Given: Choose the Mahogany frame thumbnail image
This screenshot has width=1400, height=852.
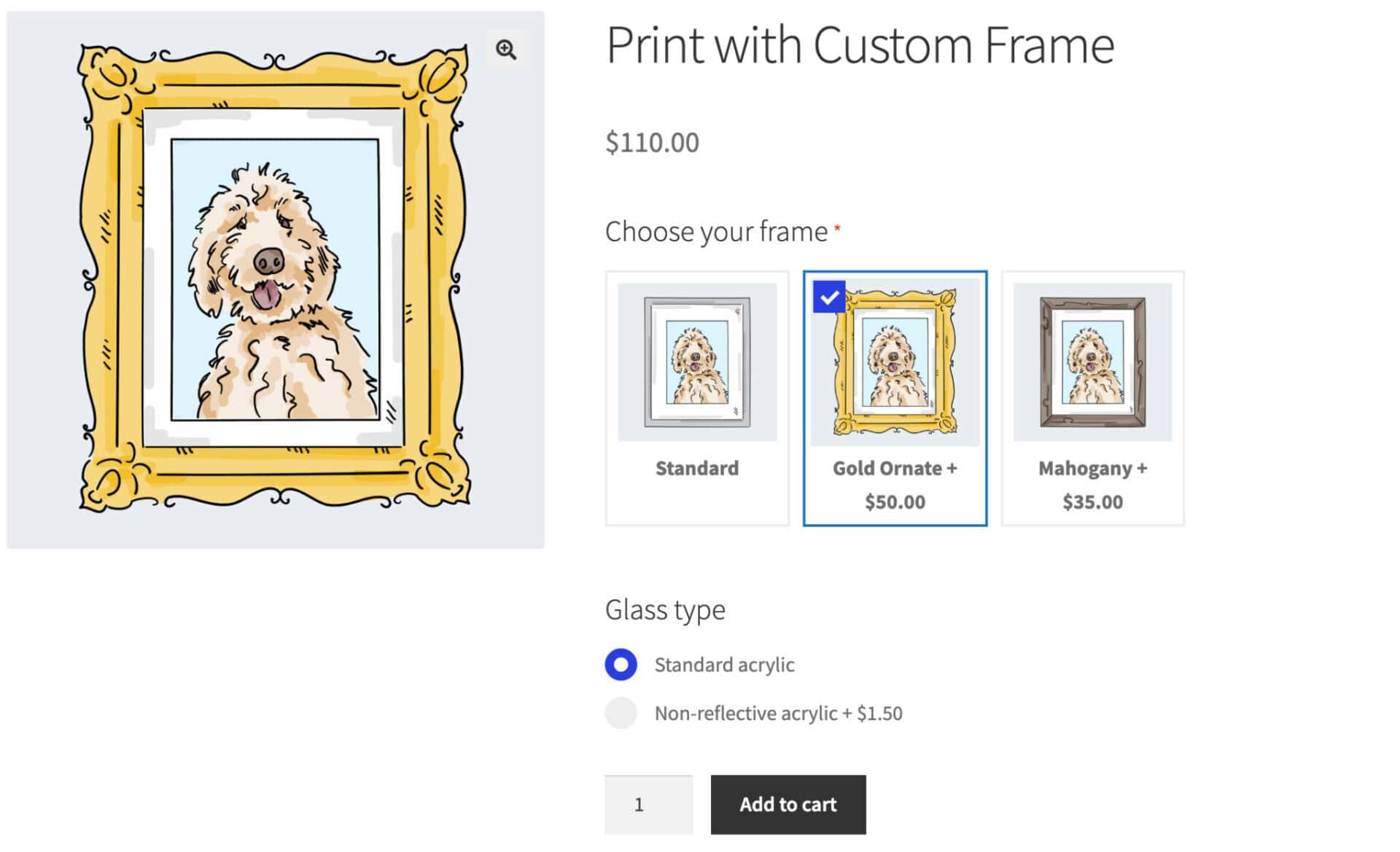Looking at the screenshot, I should click(x=1092, y=362).
